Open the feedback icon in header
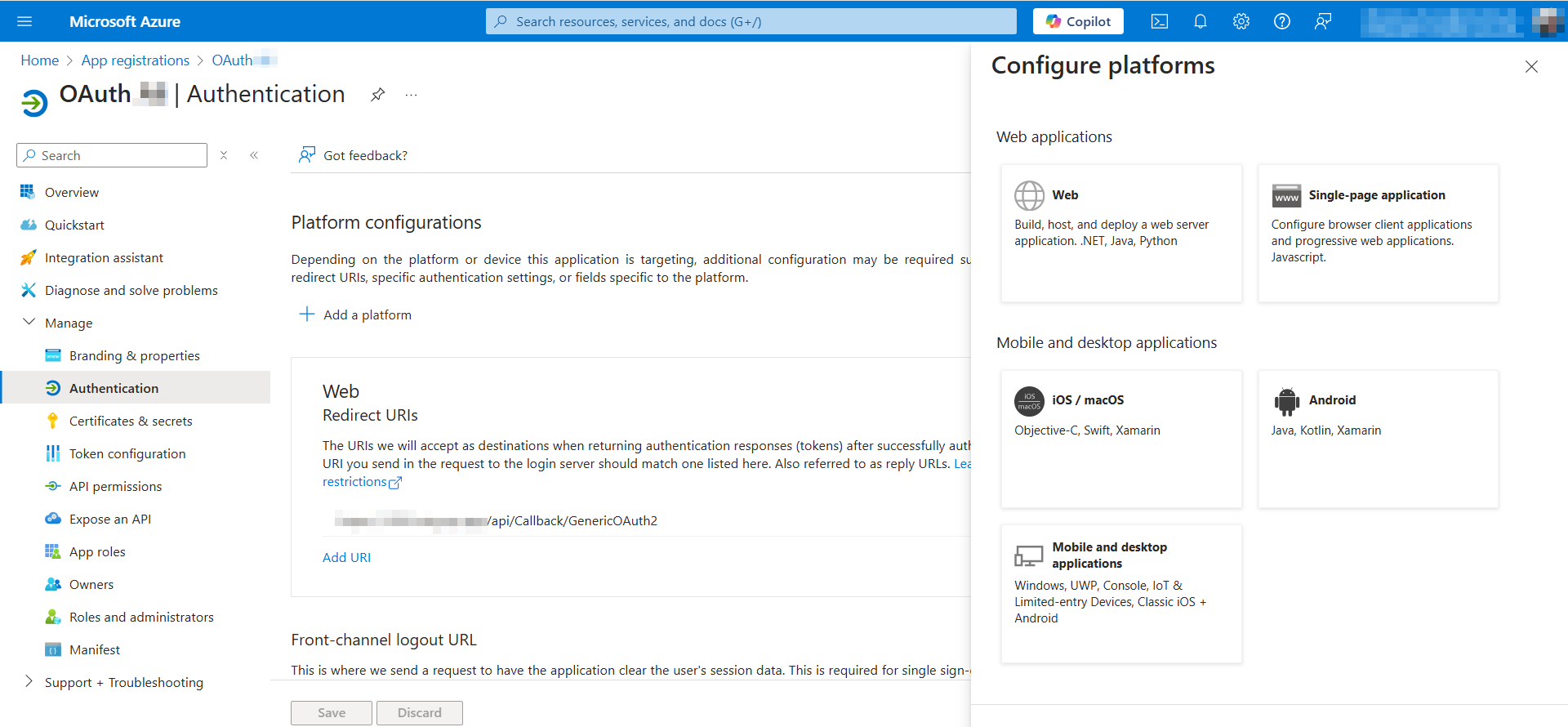This screenshot has width=1568, height=727. click(1322, 21)
